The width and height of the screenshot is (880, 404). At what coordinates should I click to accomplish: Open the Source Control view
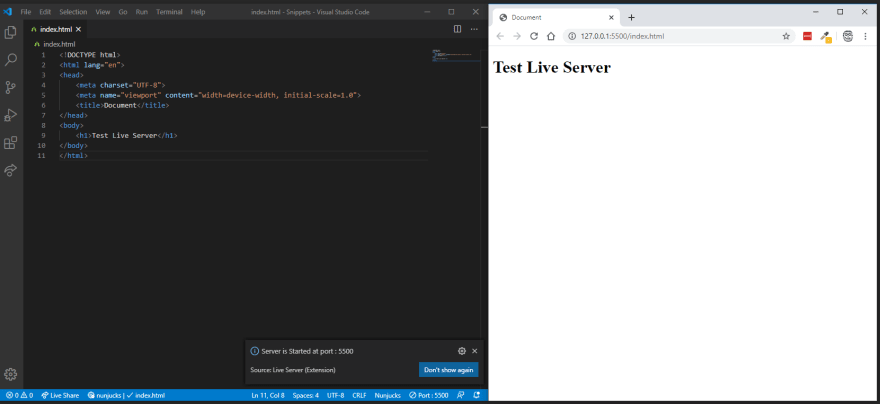click(x=10, y=88)
